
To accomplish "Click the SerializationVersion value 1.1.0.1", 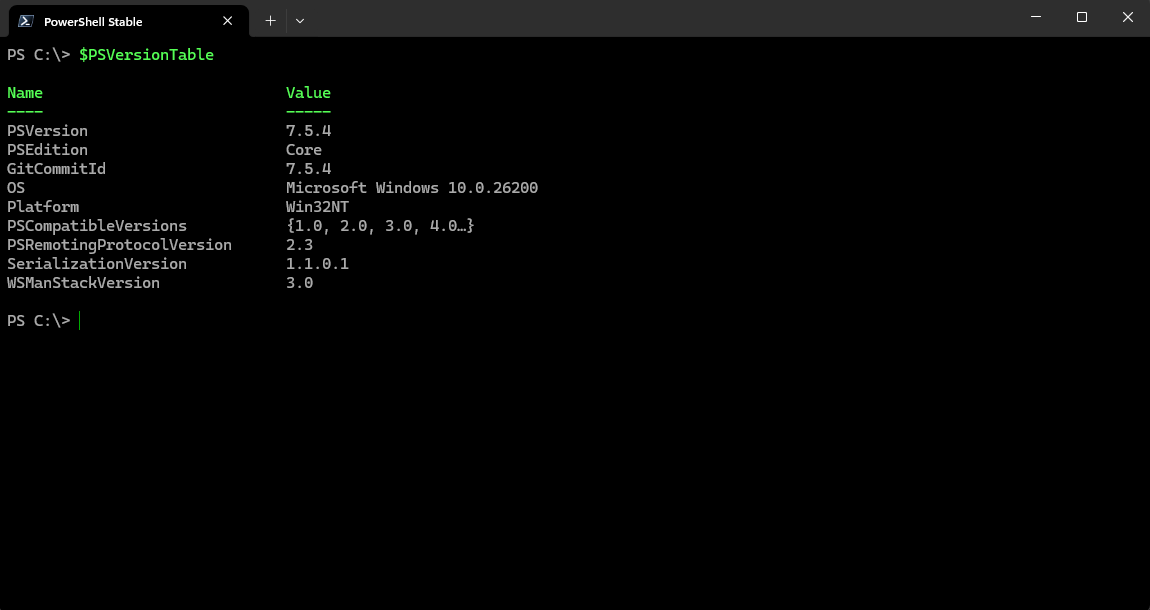I will [x=317, y=263].
